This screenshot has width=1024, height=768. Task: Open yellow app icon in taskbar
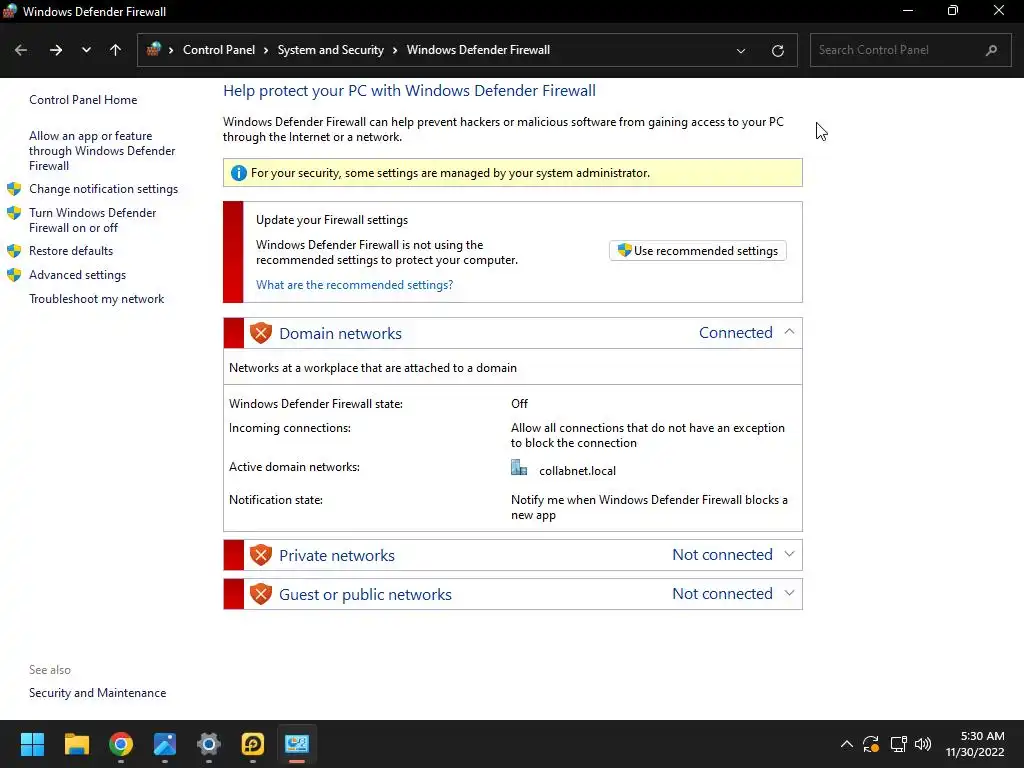point(253,744)
